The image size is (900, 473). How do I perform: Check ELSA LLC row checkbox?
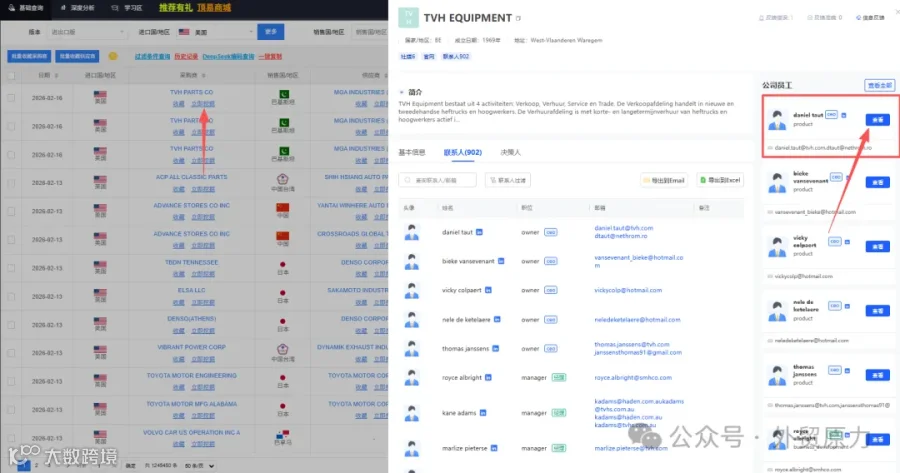point(11,297)
